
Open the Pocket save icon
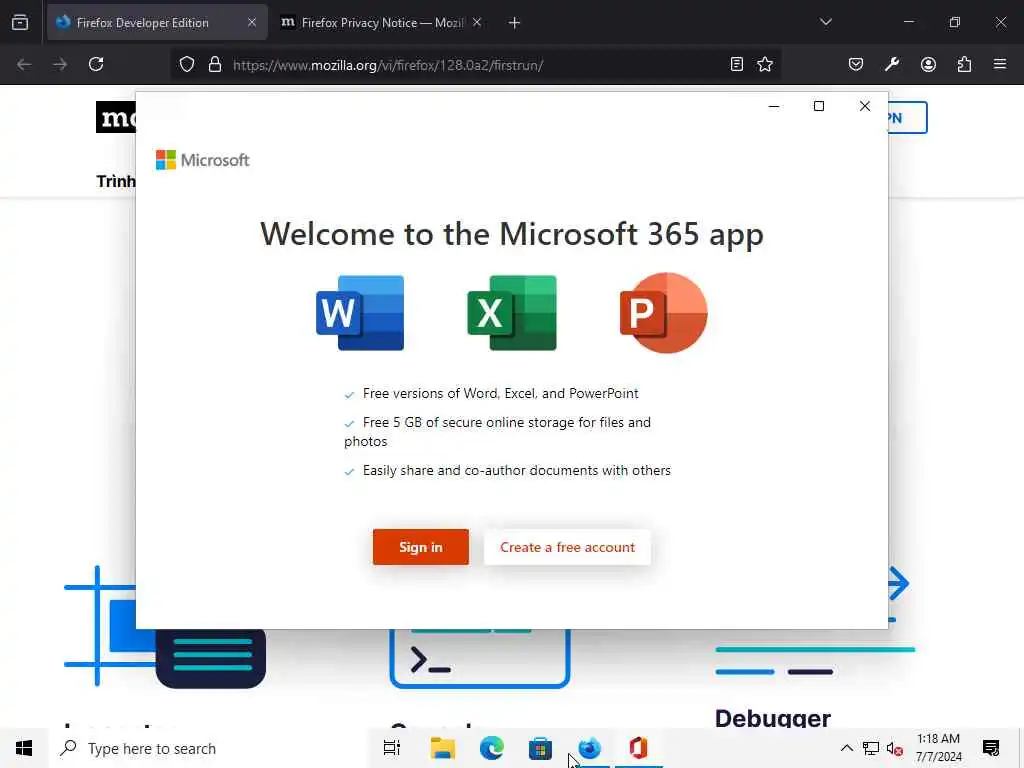point(856,64)
